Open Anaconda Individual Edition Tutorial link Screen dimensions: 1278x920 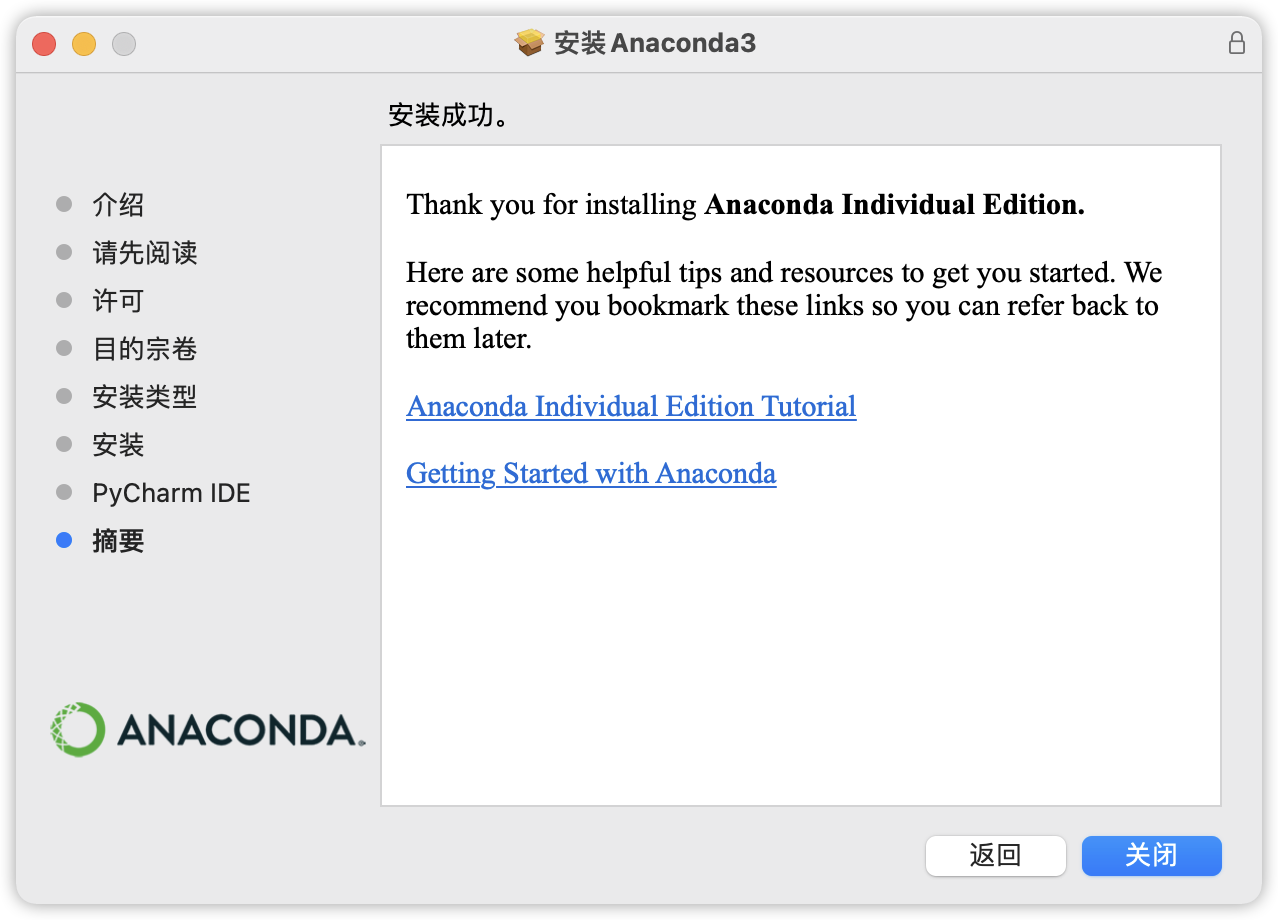click(631, 407)
